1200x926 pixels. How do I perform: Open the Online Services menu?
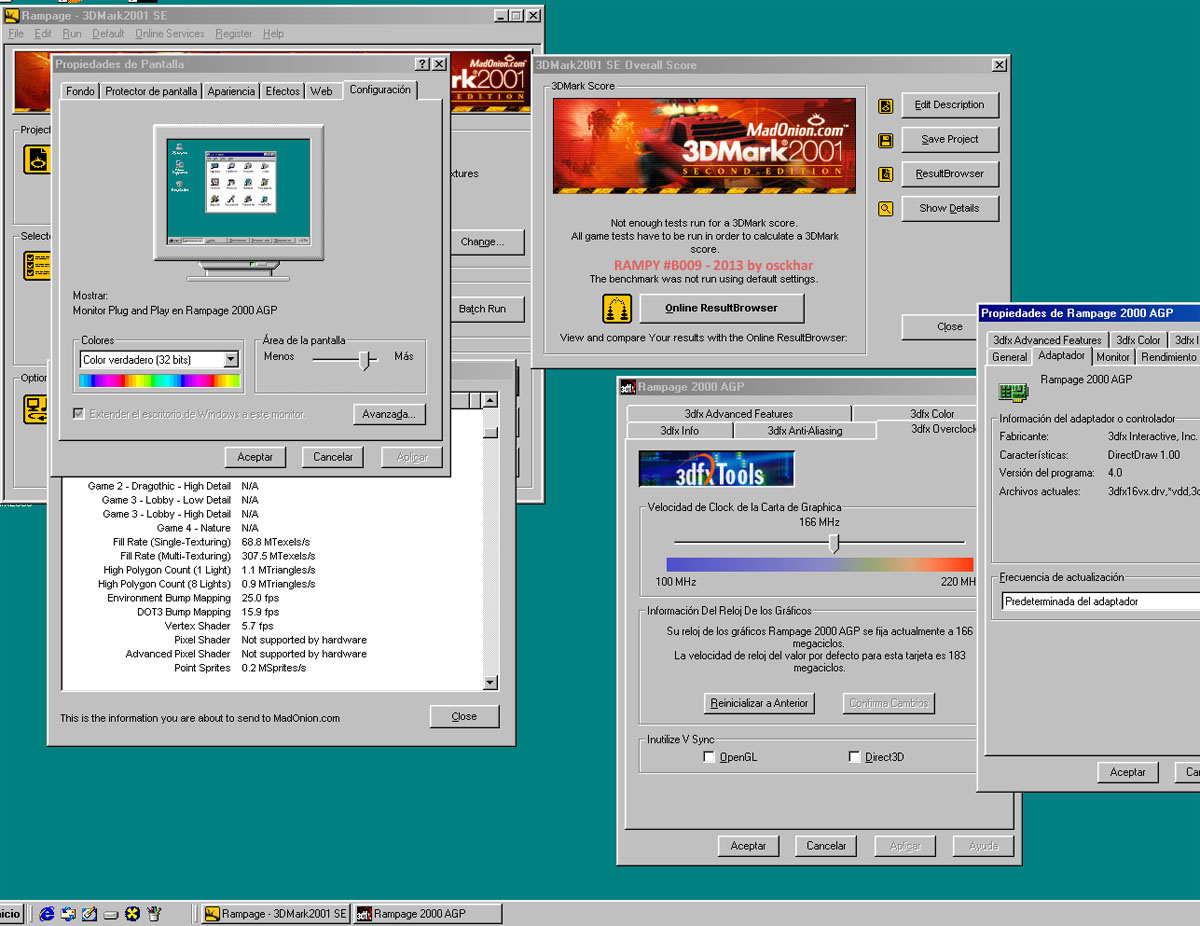coord(169,34)
